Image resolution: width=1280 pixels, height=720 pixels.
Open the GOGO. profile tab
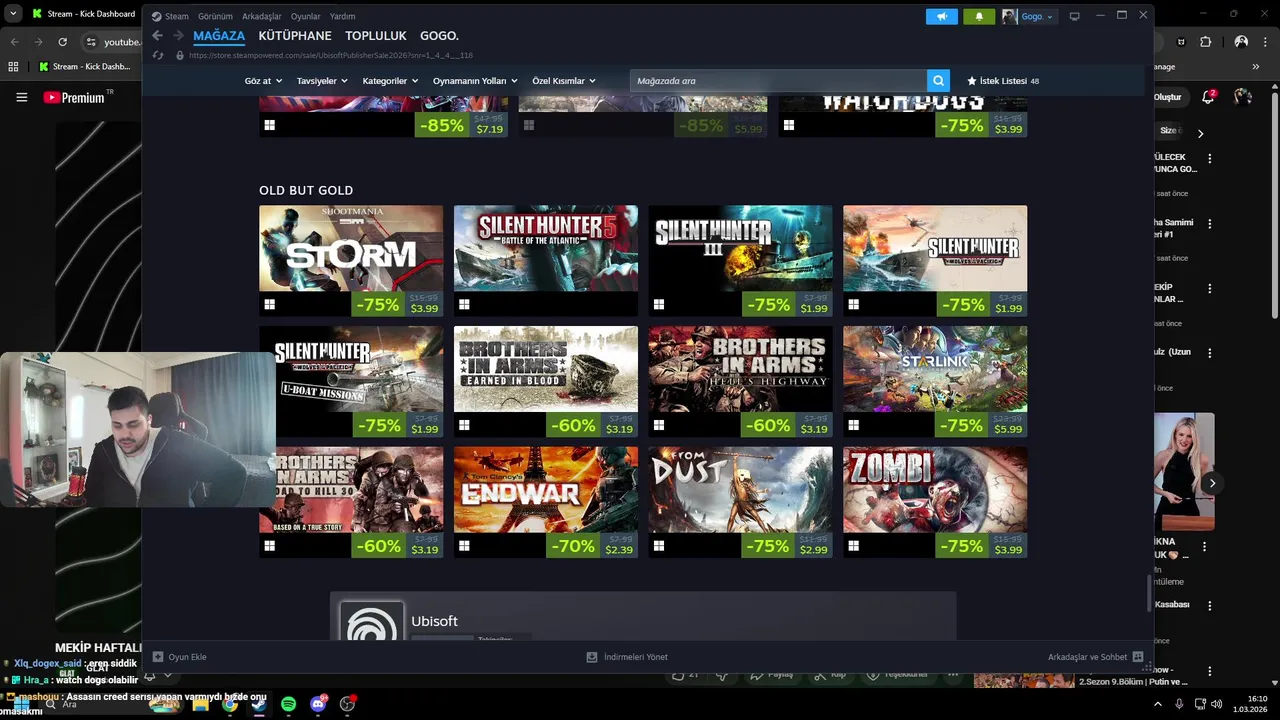pyautogui.click(x=439, y=36)
